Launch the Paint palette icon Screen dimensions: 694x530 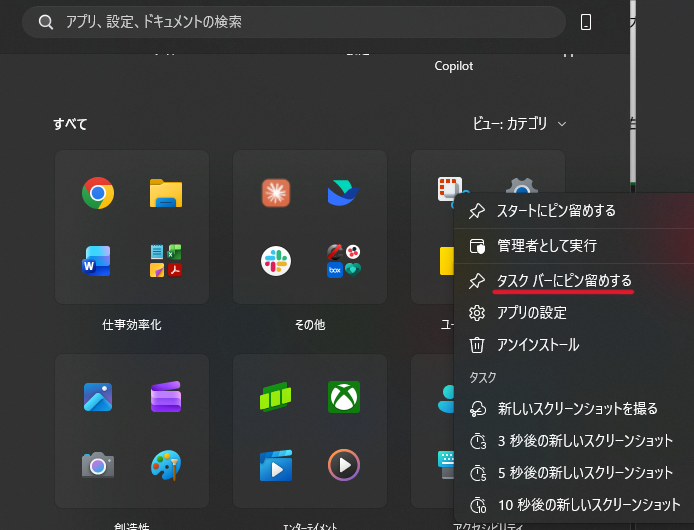[166, 465]
